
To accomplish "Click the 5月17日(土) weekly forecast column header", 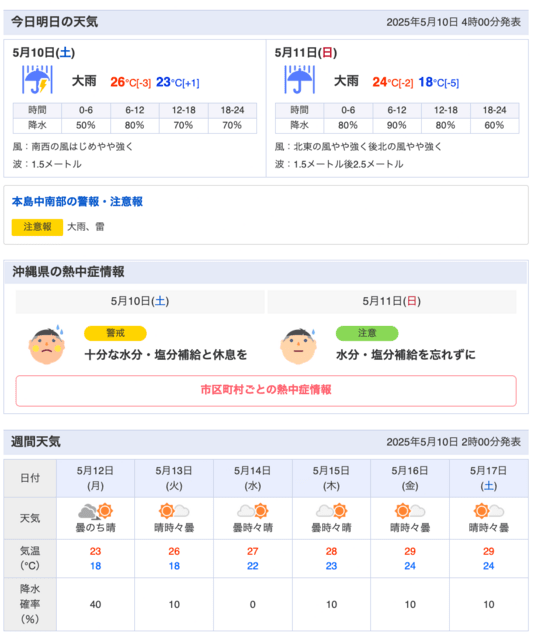I will coord(489,478).
